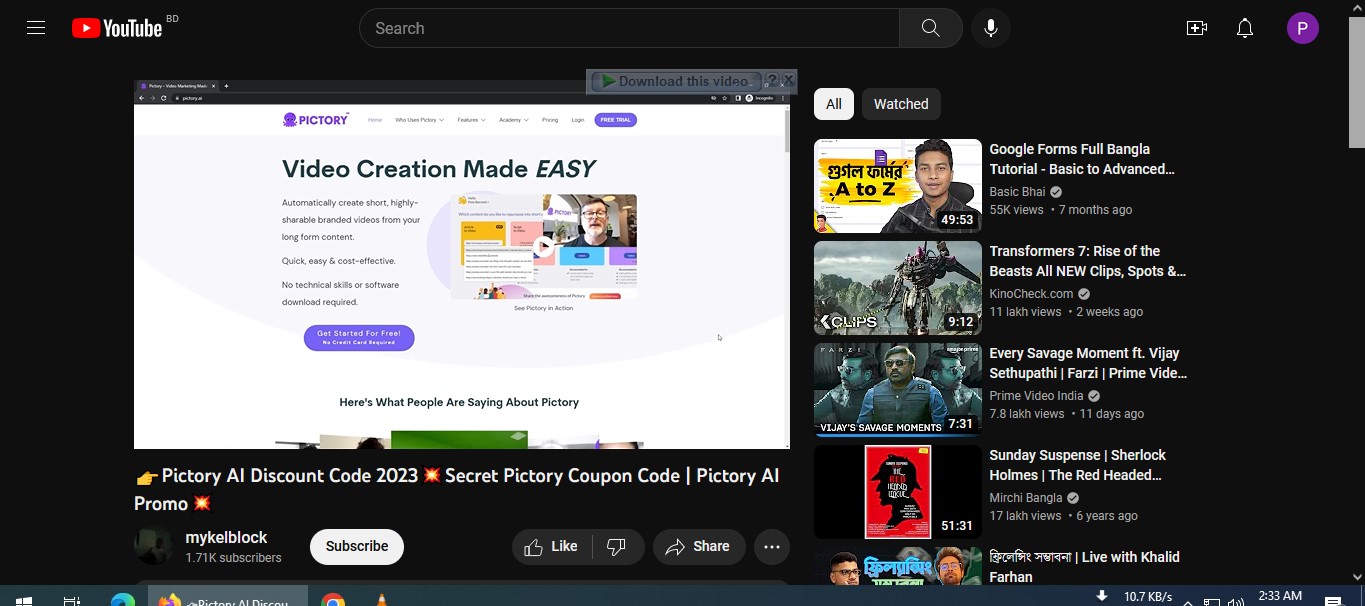Open Live with Khalid Farhan video title
Image resolution: width=1365 pixels, height=606 pixels.
[x=1084, y=567]
